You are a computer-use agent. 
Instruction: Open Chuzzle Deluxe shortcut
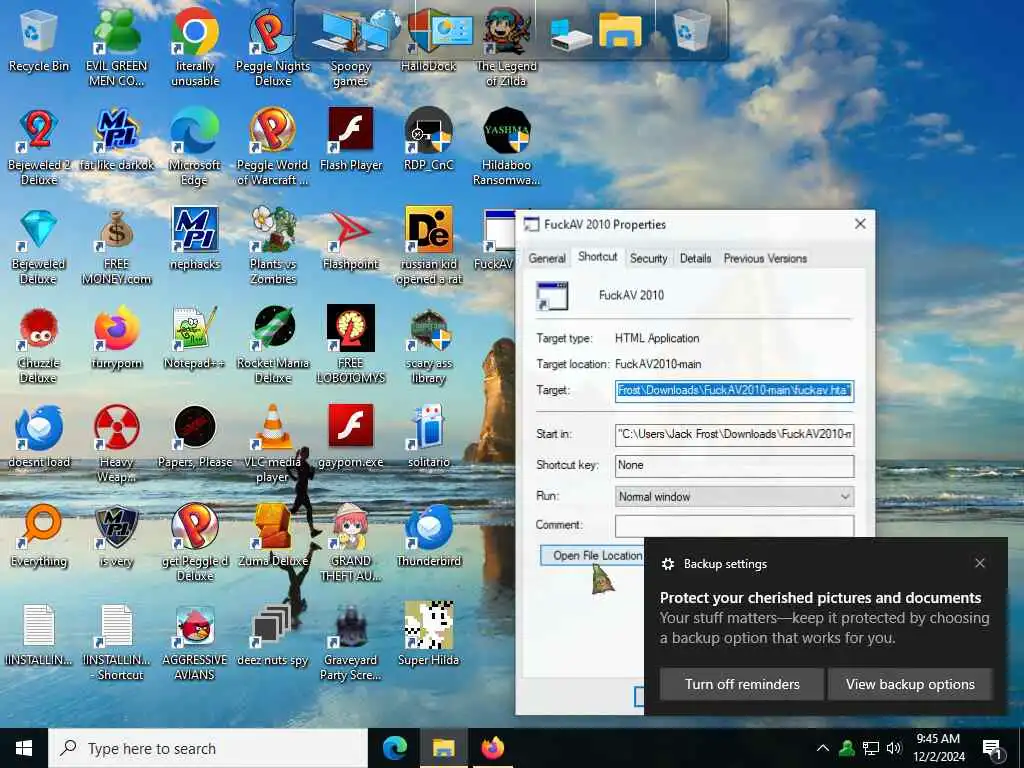coord(39,346)
